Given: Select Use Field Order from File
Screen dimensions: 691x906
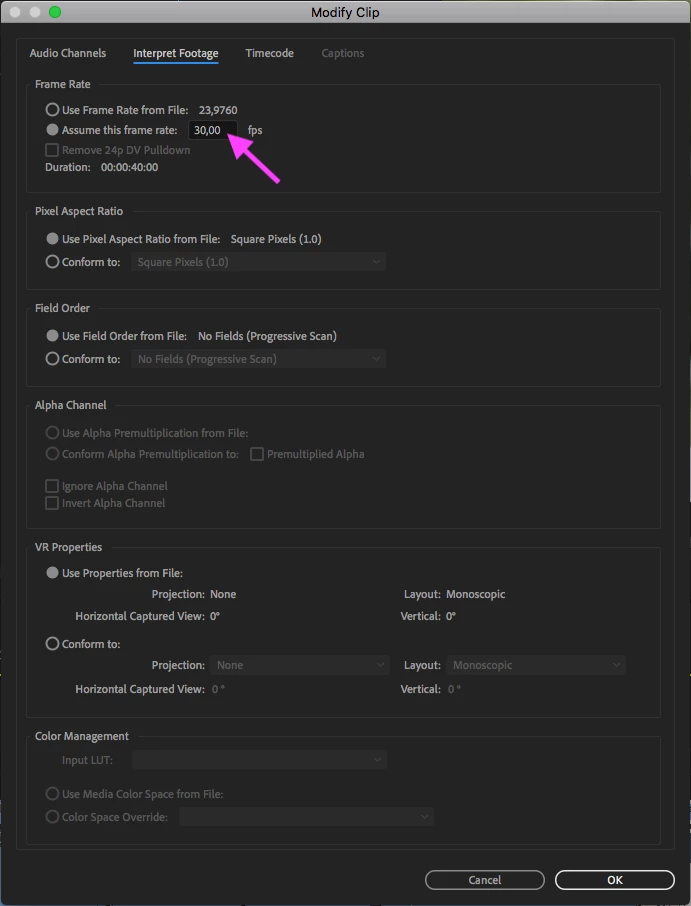Looking at the screenshot, I should coord(52,336).
